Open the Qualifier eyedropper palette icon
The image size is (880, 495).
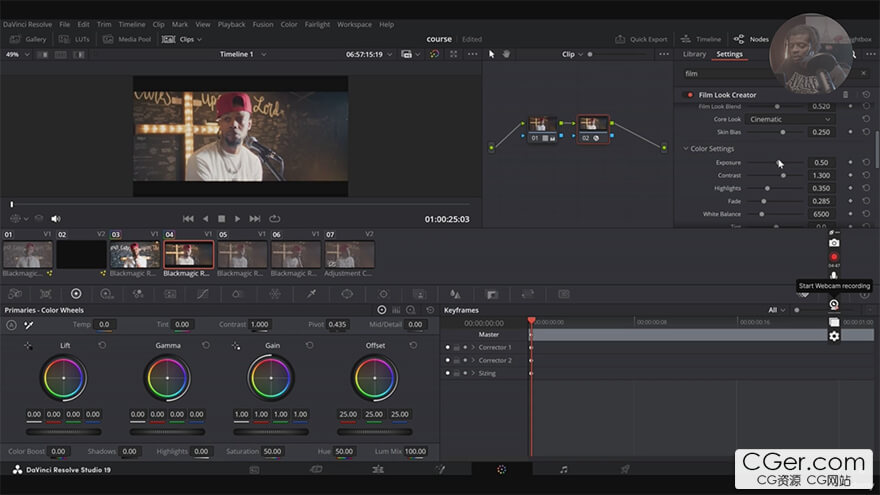click(x=311, y=294)
